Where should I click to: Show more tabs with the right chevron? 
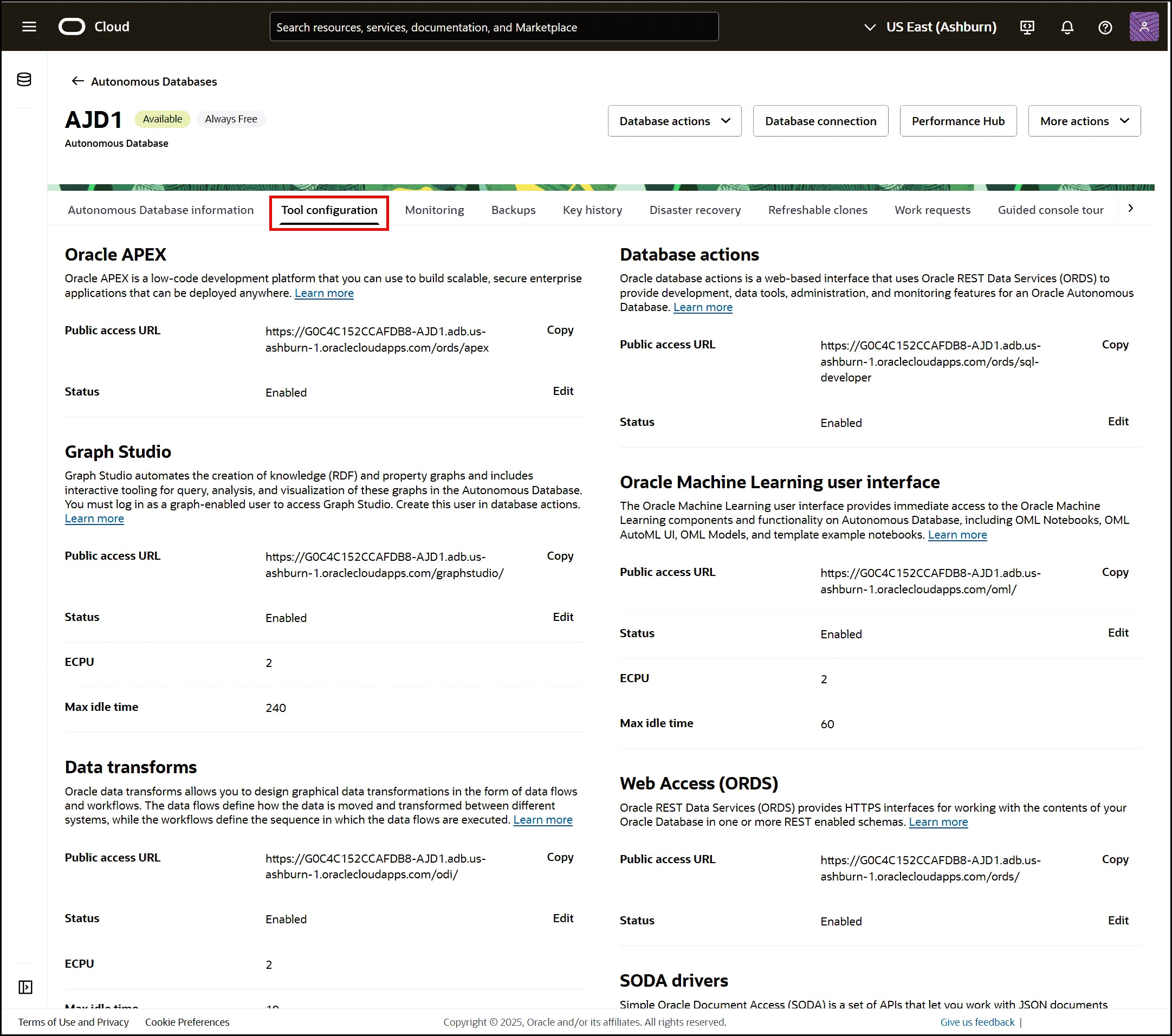point(1130,209)
